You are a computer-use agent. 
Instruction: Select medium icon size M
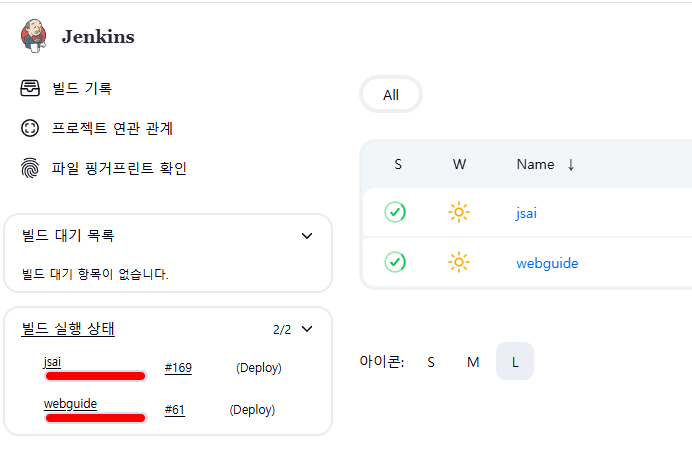click(473, 362)
